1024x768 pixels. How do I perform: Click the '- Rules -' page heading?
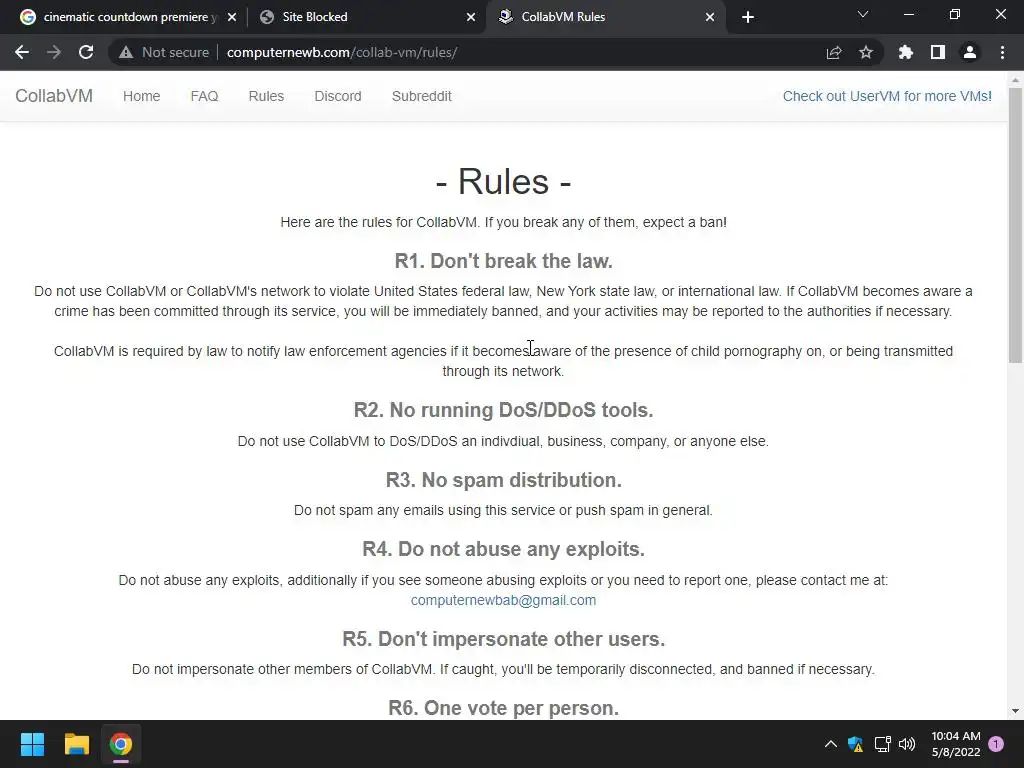pyautogui.click(x=504, y=181)
